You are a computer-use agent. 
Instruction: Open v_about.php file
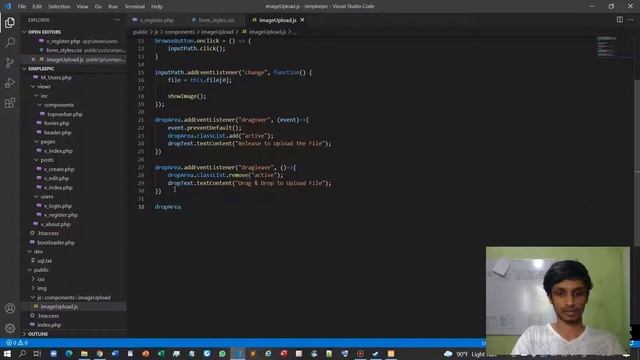pos(55,224)
